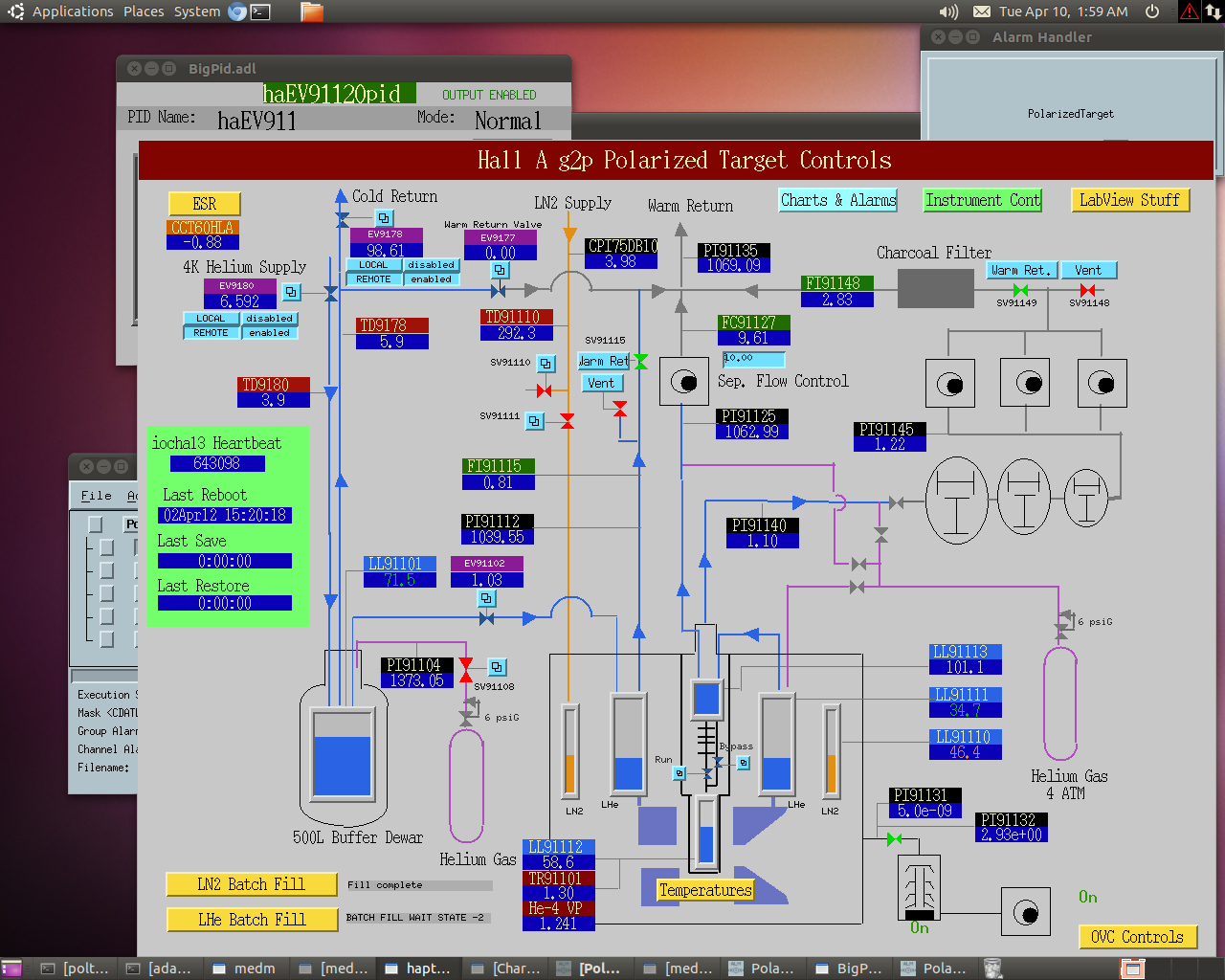Image resolution: width=1225 pixels, height=980 pixels.
Task: Open related display icon beside SV91110 label
Action: [x=546, y=364]
